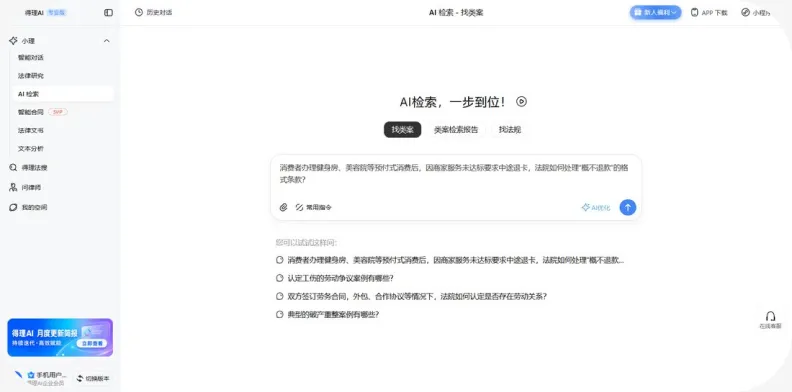This screenshot has height=392, width=792.
Task: Switch to the 类案检索报告 tab
Action: [456, 130]
